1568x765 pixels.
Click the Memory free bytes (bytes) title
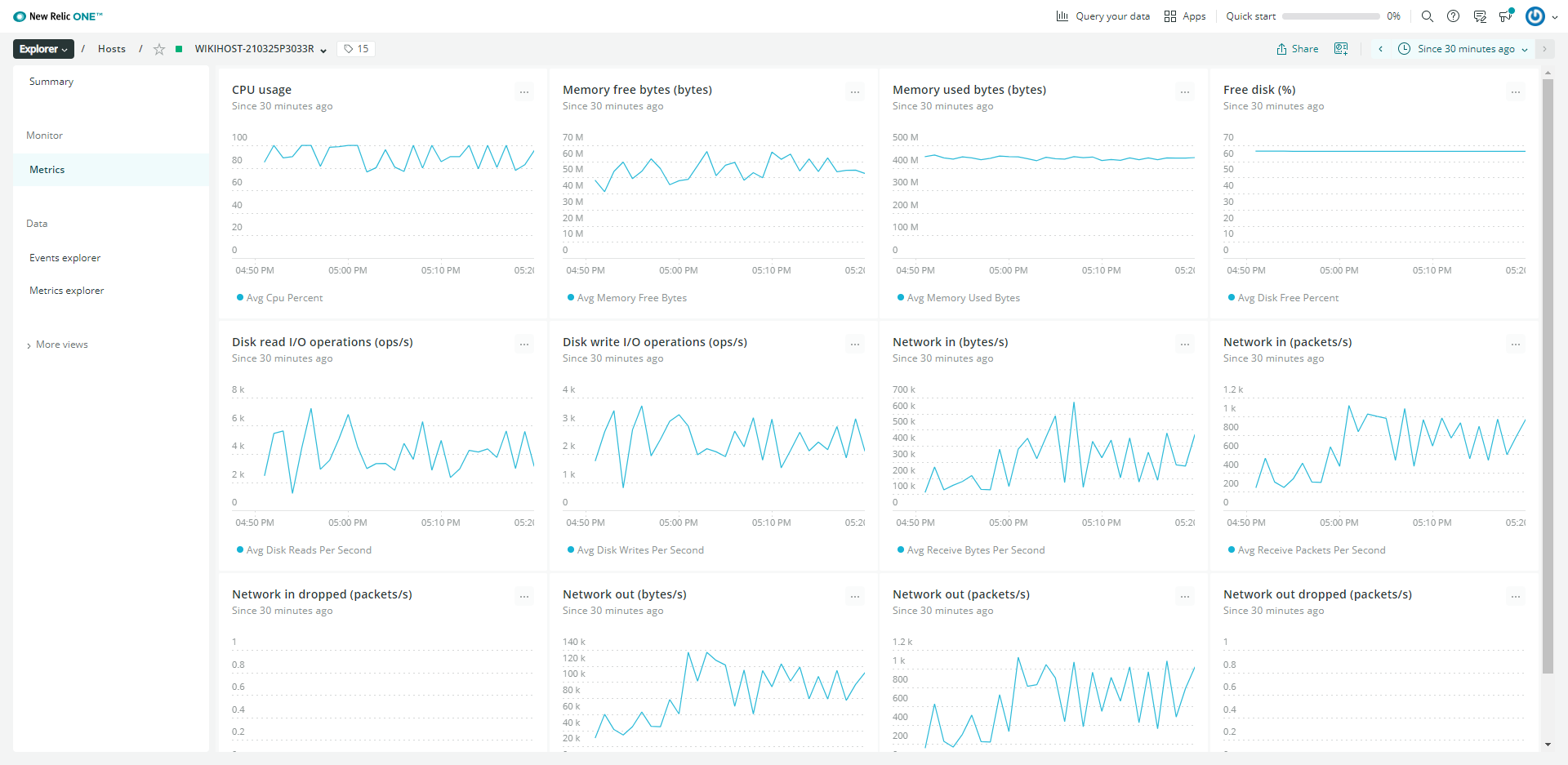click(x=637, y=90)
